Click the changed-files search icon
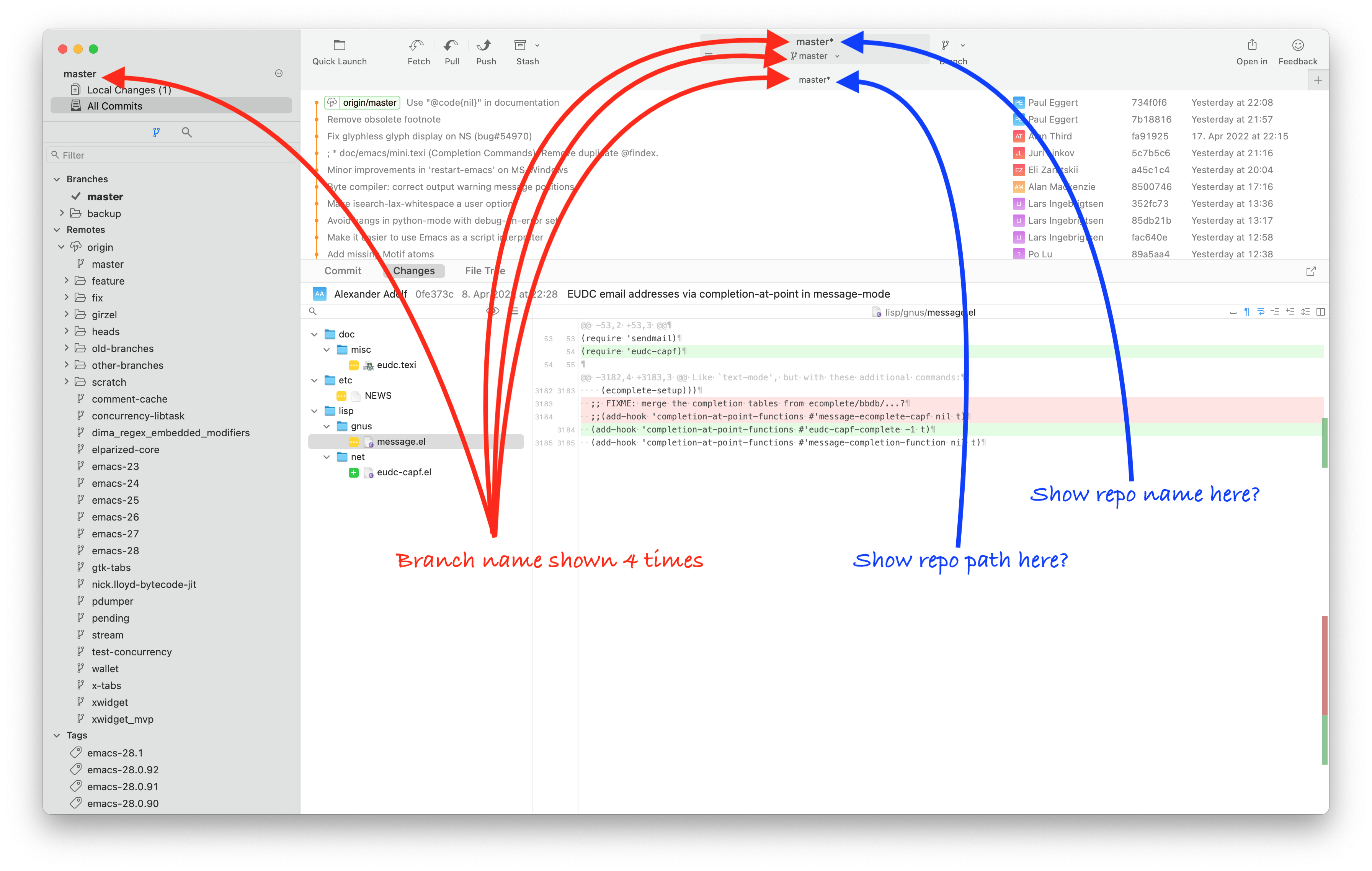The height and width of the screenshot is (871, 1372). pyautogui.click(x=313, y=311)
